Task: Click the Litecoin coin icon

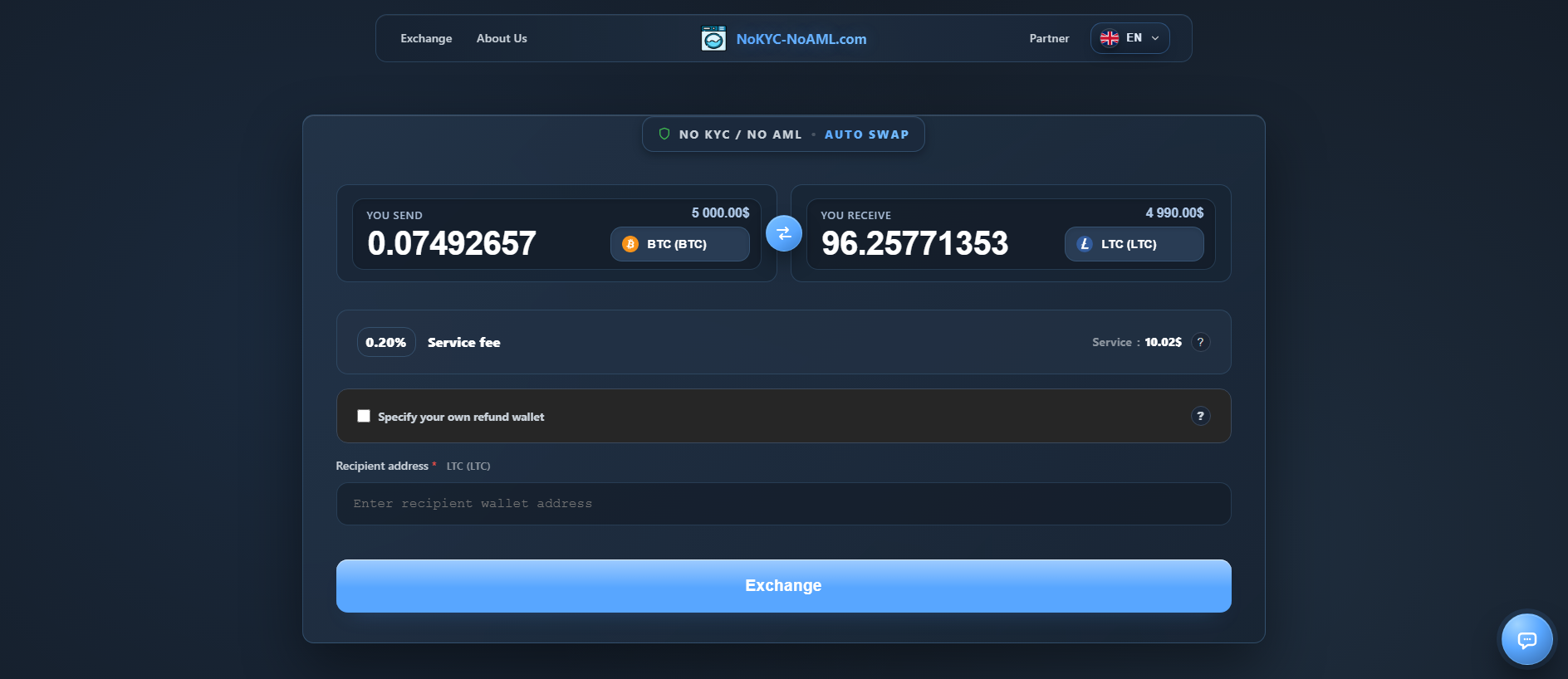Action: click(1085, 244)
